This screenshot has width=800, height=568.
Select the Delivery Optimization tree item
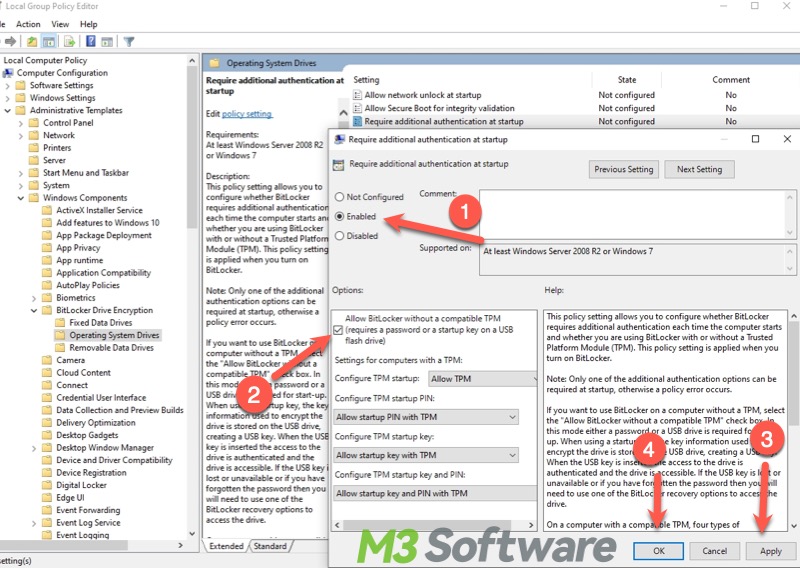click(x=95, y=423)
